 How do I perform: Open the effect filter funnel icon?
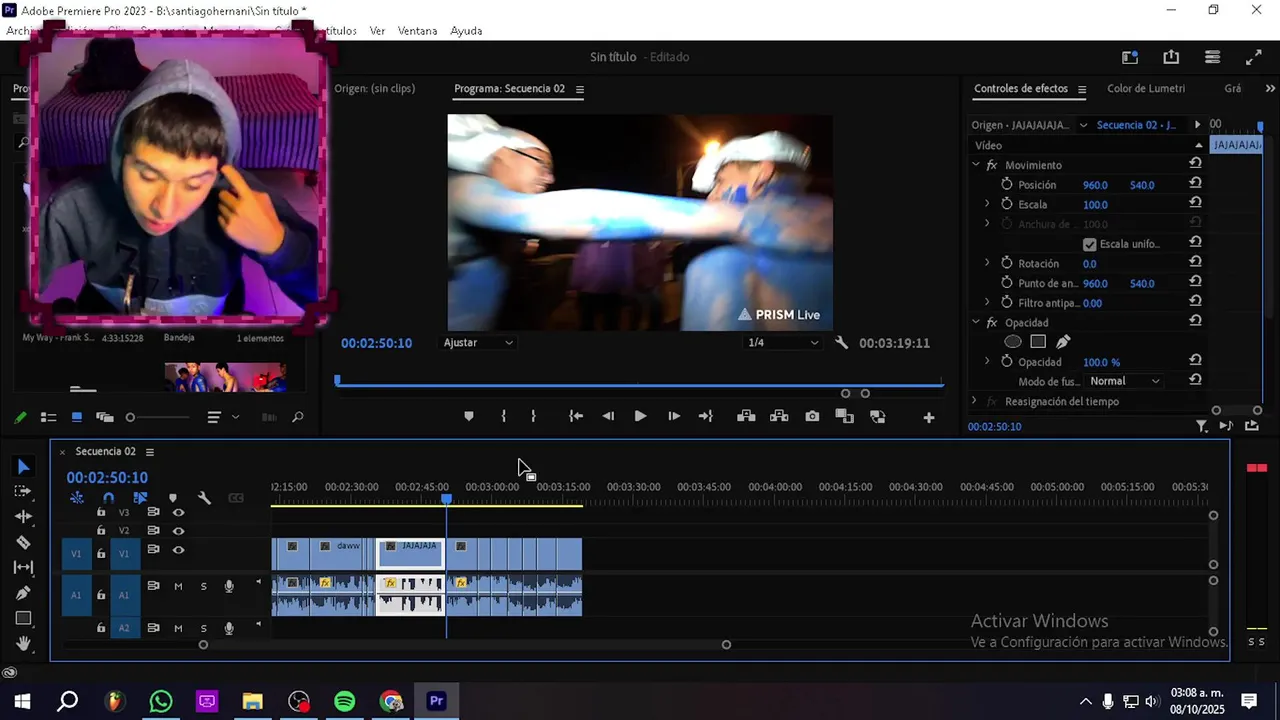[1202, 426]
